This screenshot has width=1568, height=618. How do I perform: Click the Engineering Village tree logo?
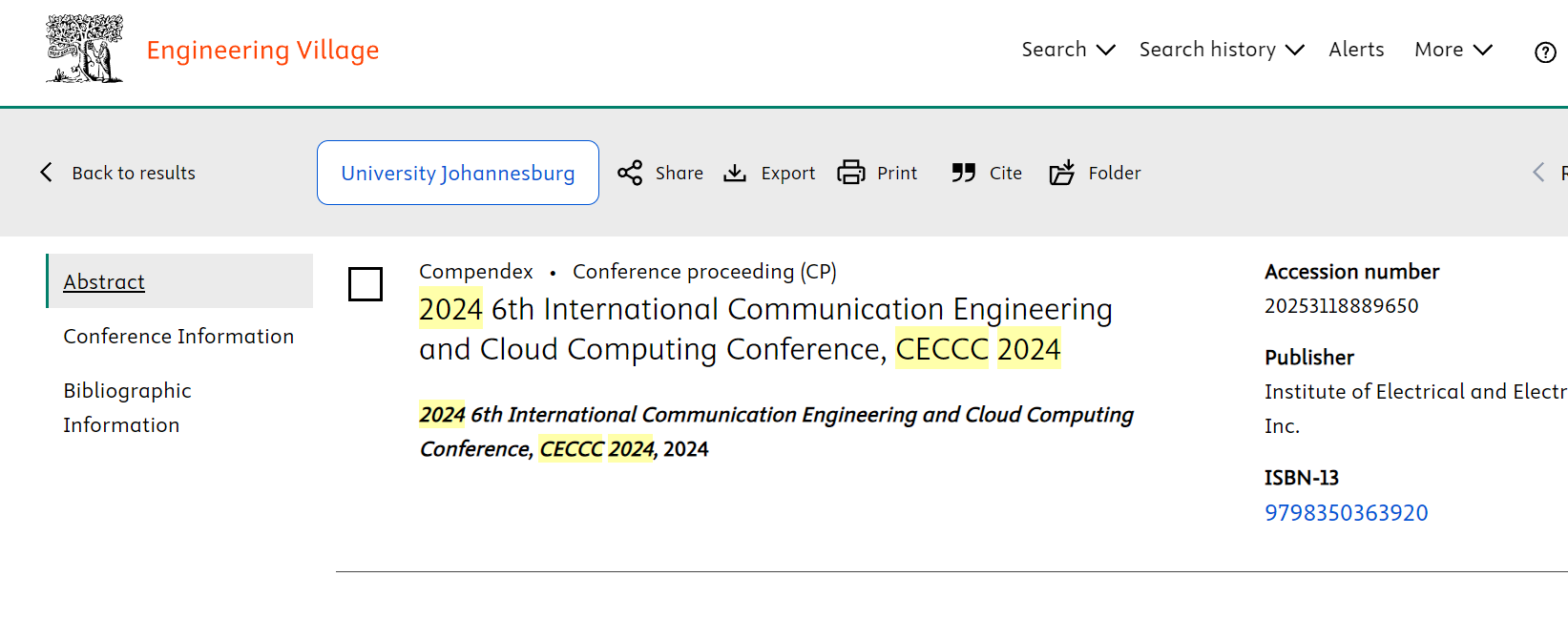point(85,49)
